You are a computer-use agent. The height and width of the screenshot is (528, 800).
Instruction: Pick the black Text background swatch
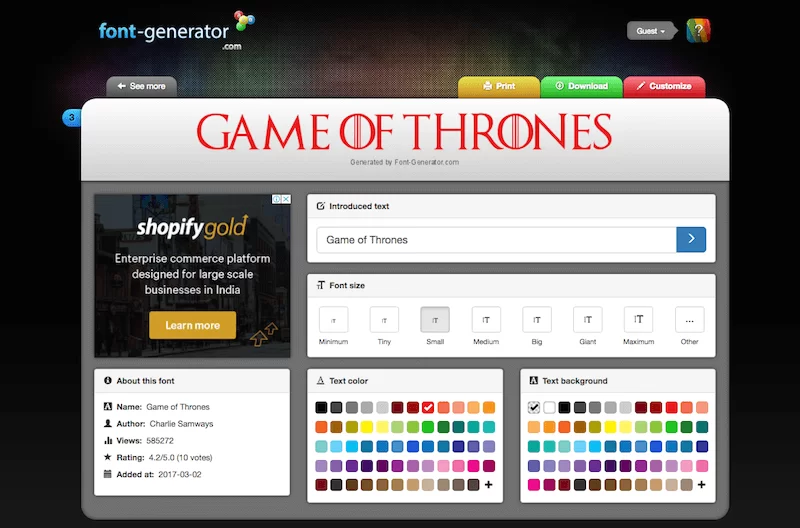pos(564,407)
